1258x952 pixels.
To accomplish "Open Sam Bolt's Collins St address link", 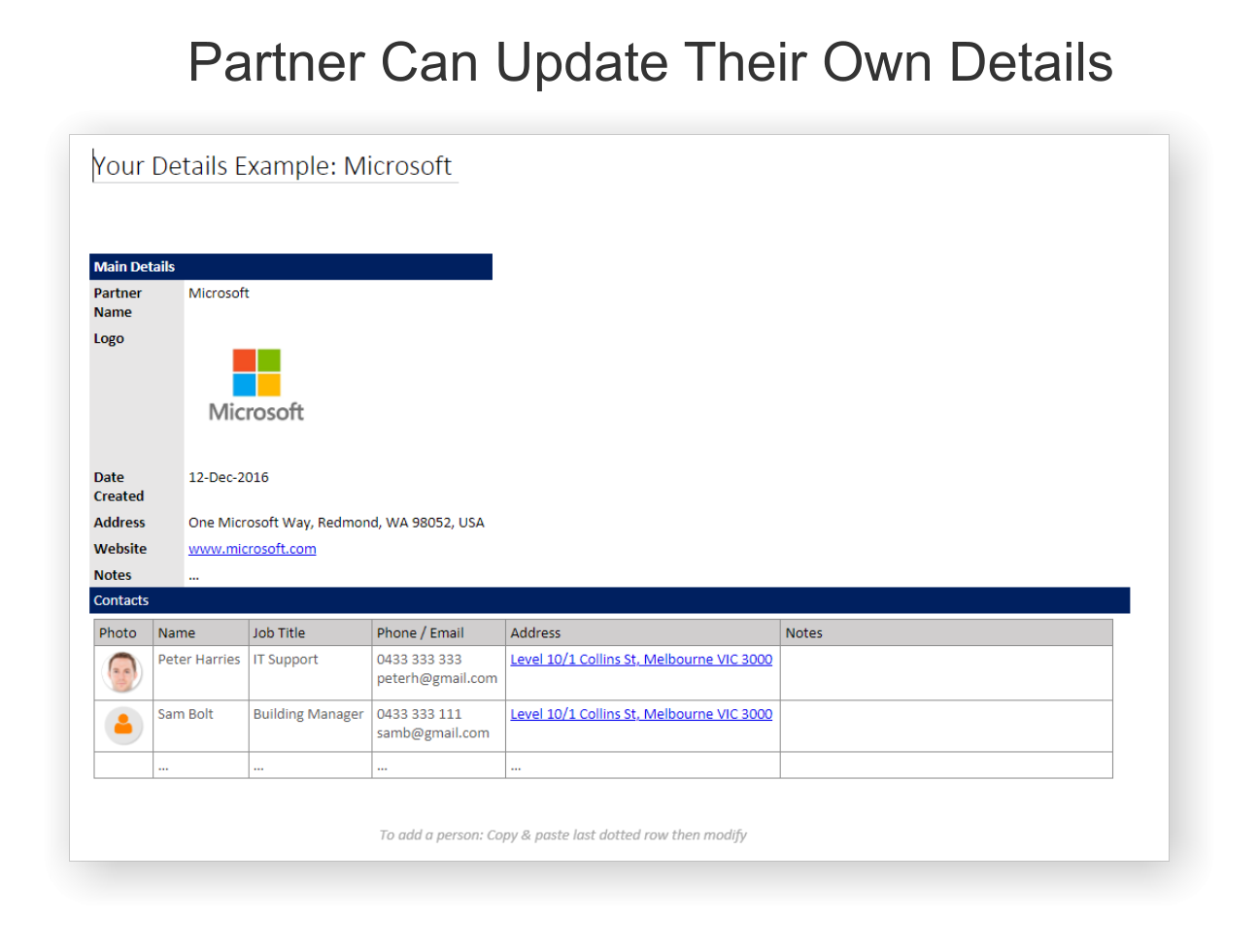I will 641,714.
